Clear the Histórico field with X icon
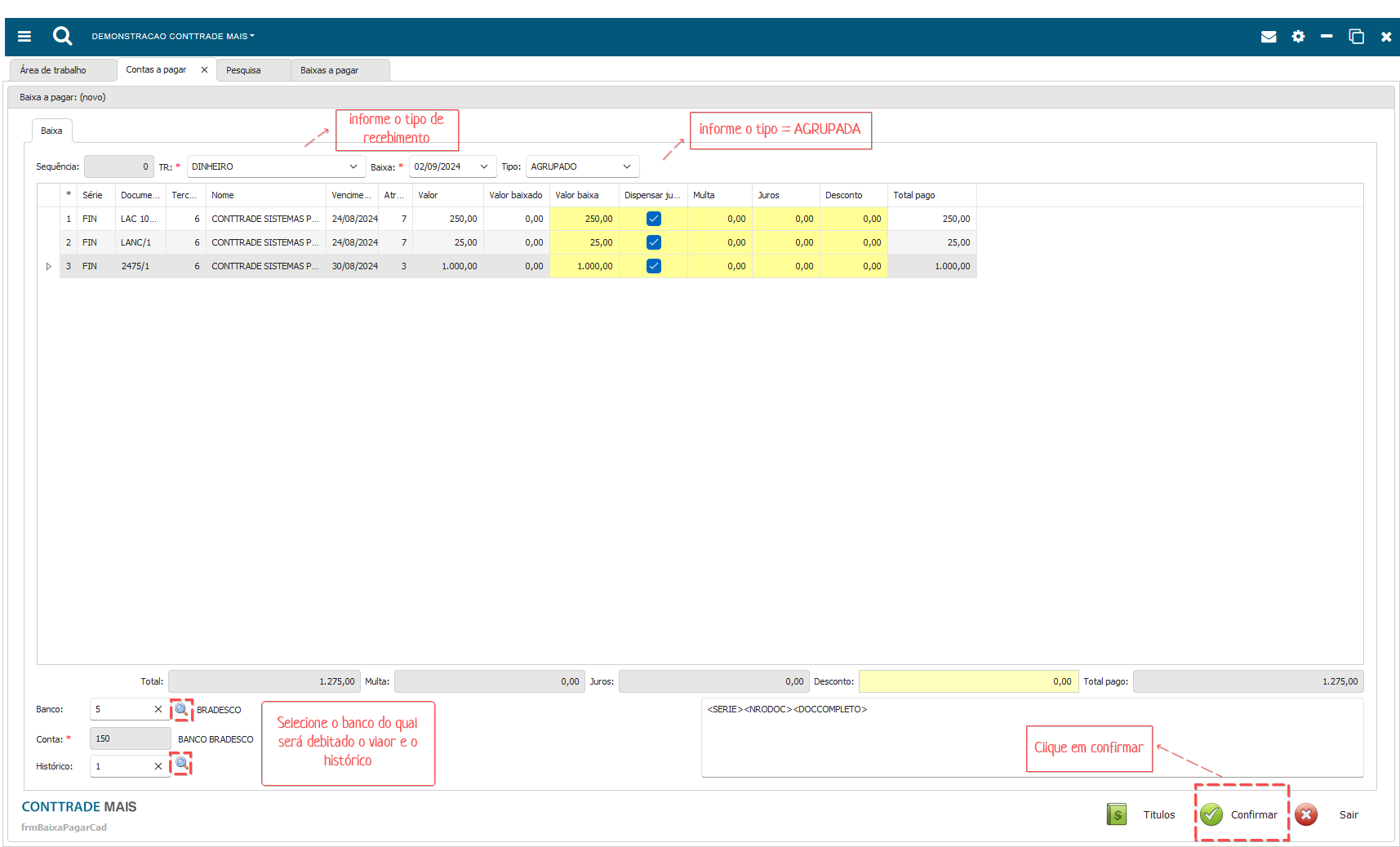 [x=158, y=766]
